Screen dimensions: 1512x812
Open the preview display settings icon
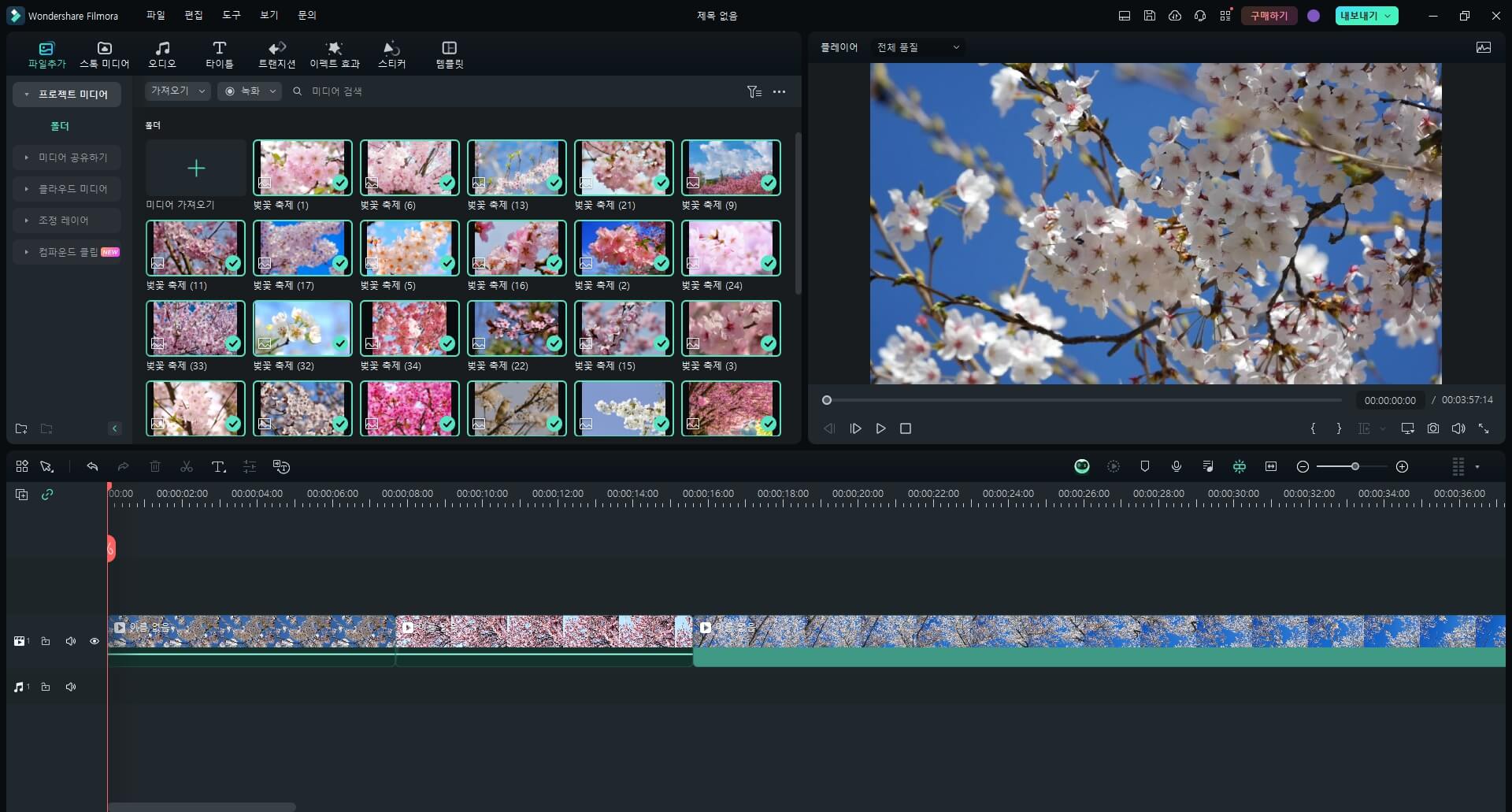click(1407, 428)
